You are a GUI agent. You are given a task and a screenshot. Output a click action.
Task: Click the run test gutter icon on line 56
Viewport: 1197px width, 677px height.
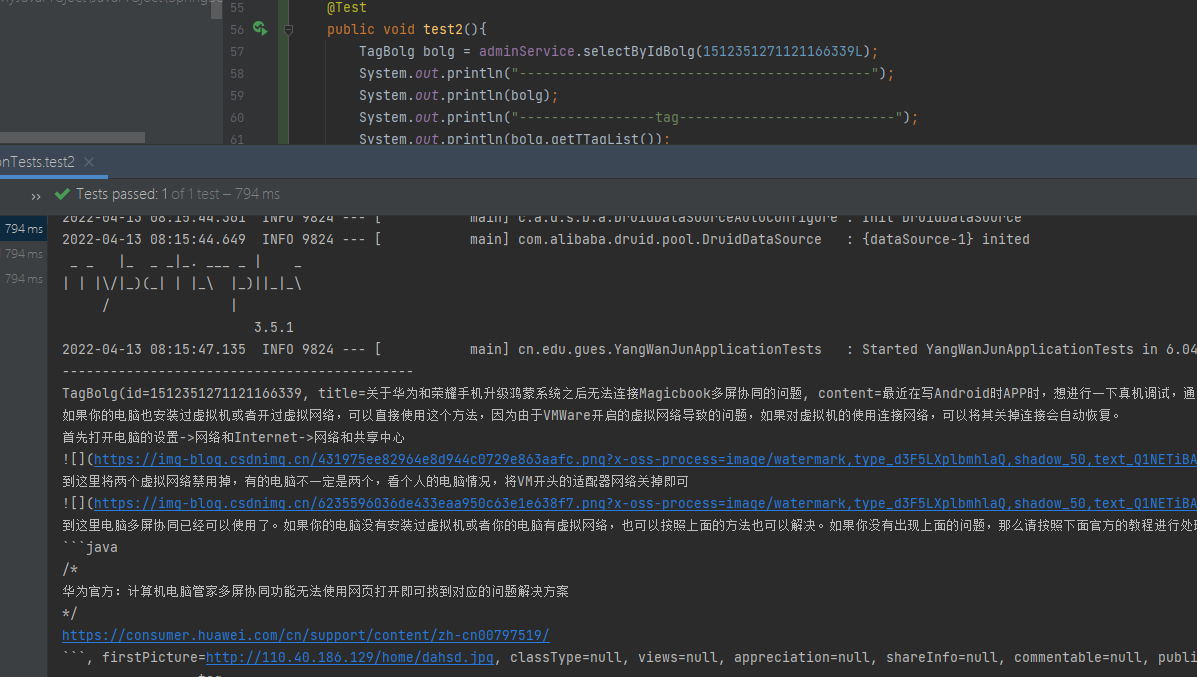coord(260,29)
